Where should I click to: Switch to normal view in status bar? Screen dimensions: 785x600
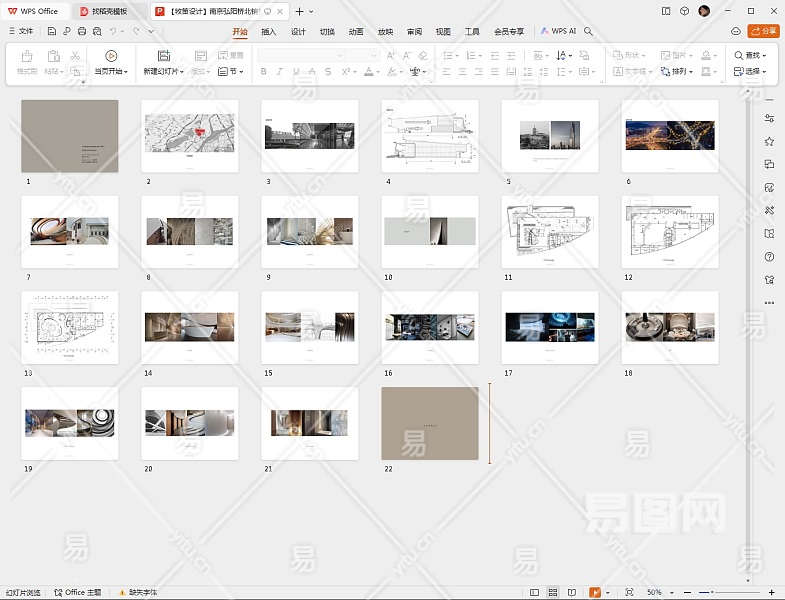(x=535, y=593)
